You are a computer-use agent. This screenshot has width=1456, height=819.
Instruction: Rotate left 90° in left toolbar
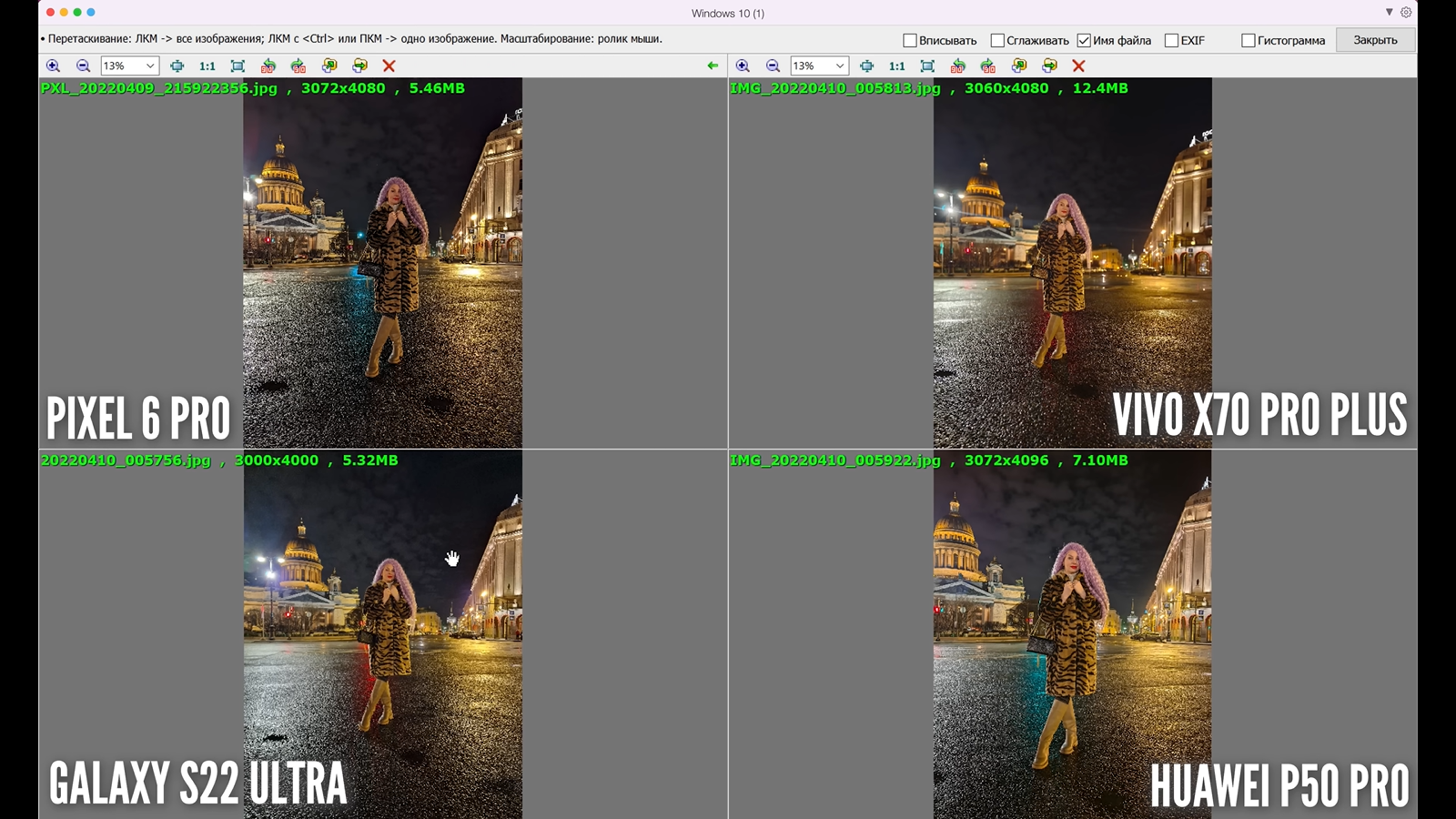click(268, 66)
